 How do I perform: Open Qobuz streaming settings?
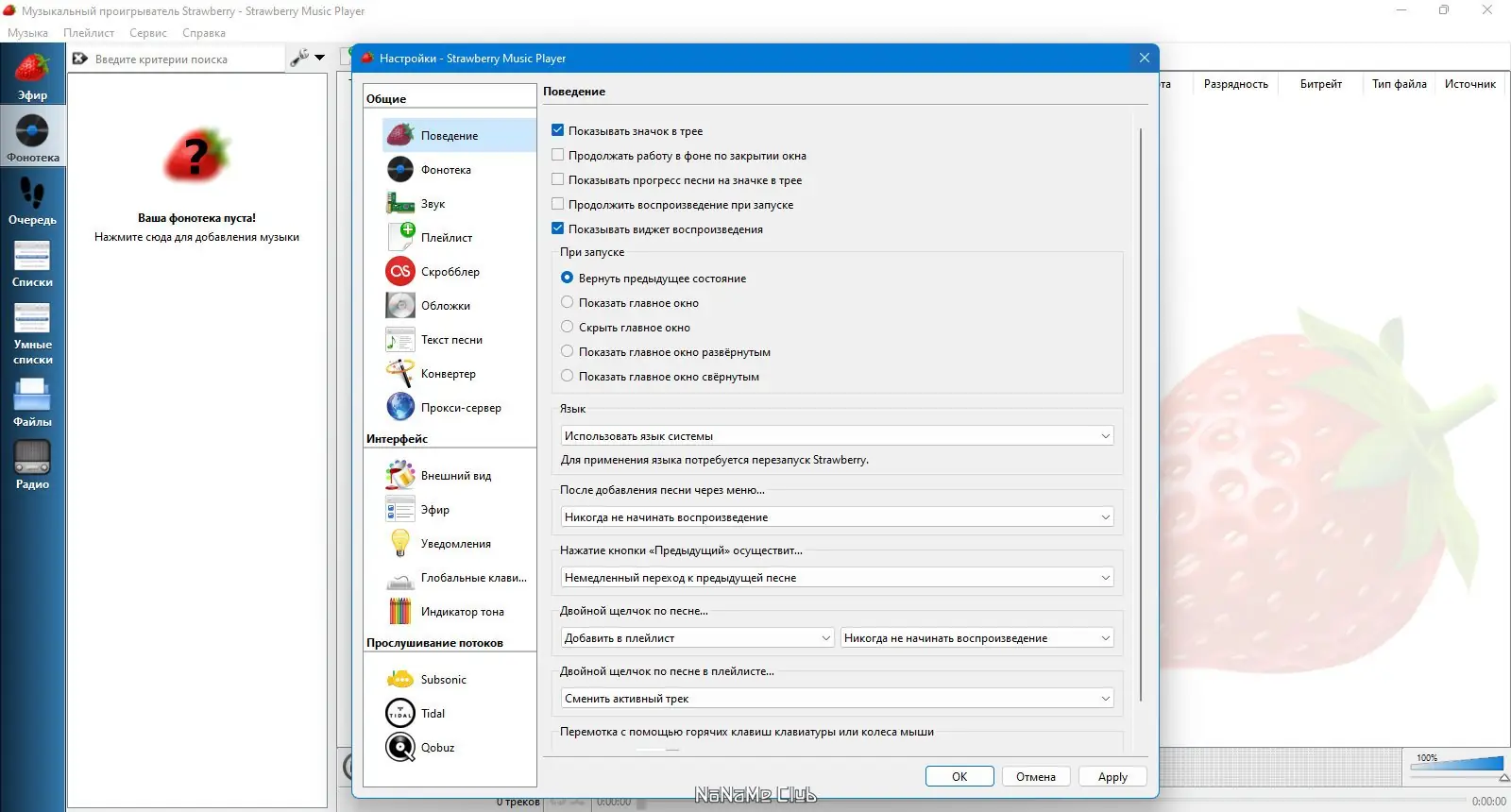coord(459,748)
